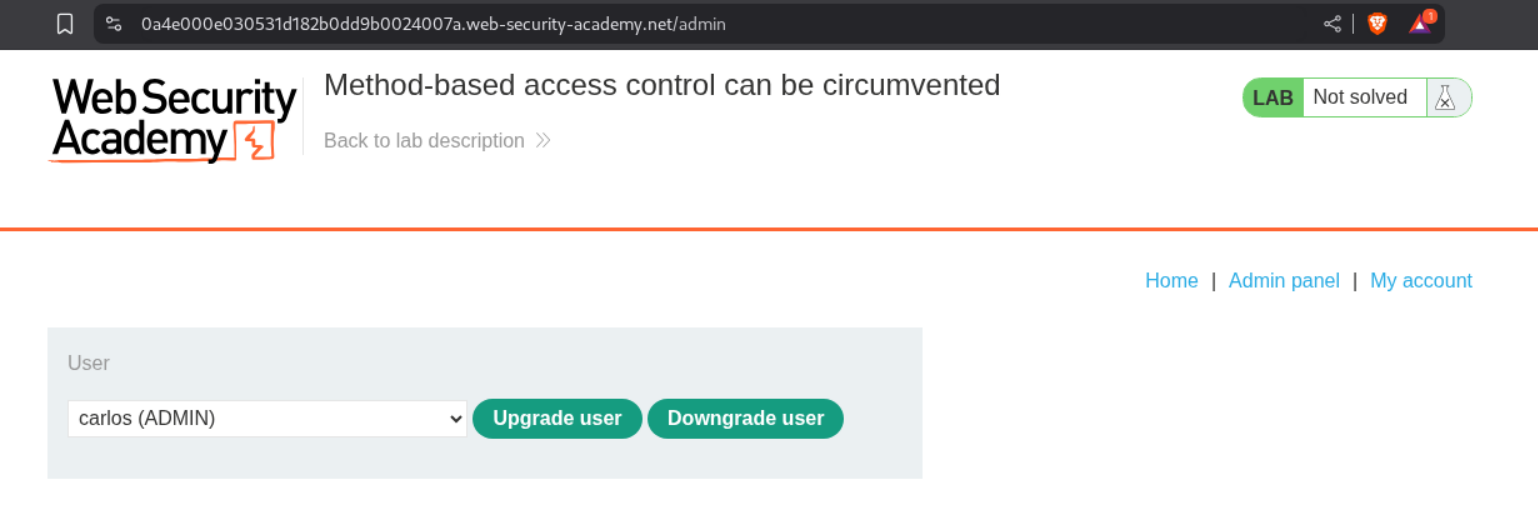Click the lab title heading text

[662, 86]
